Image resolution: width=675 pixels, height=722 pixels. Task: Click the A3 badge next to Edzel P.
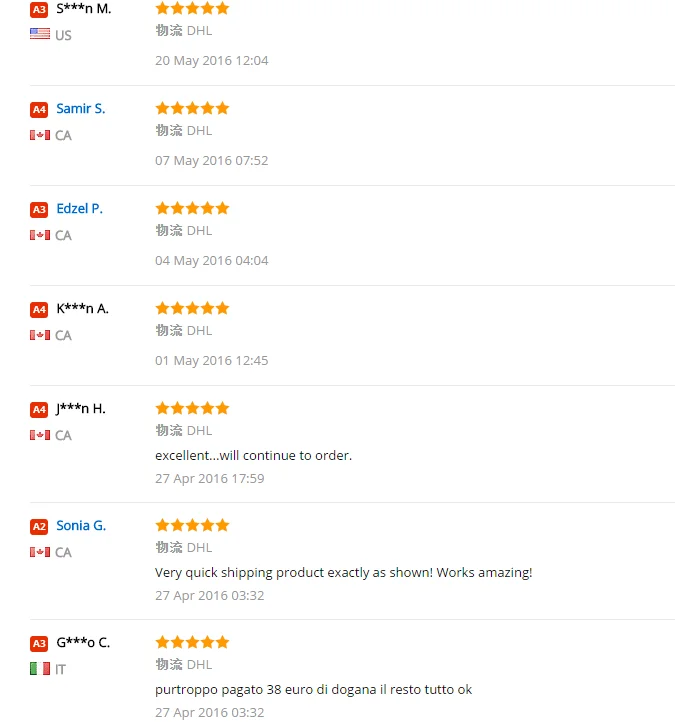pos(39,209)
